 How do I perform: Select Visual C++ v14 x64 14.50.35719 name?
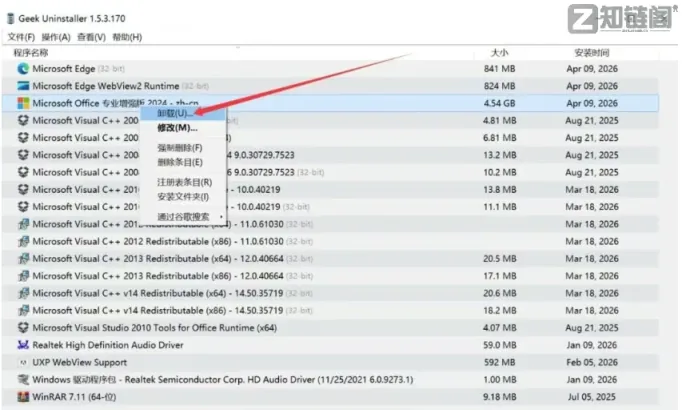click(x=158, y=293)
